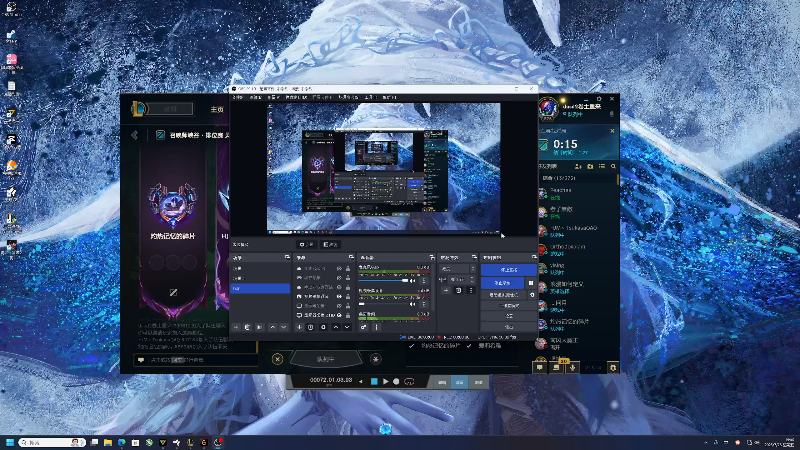Move selected scene up in Scenes panel

pos(272,327)
